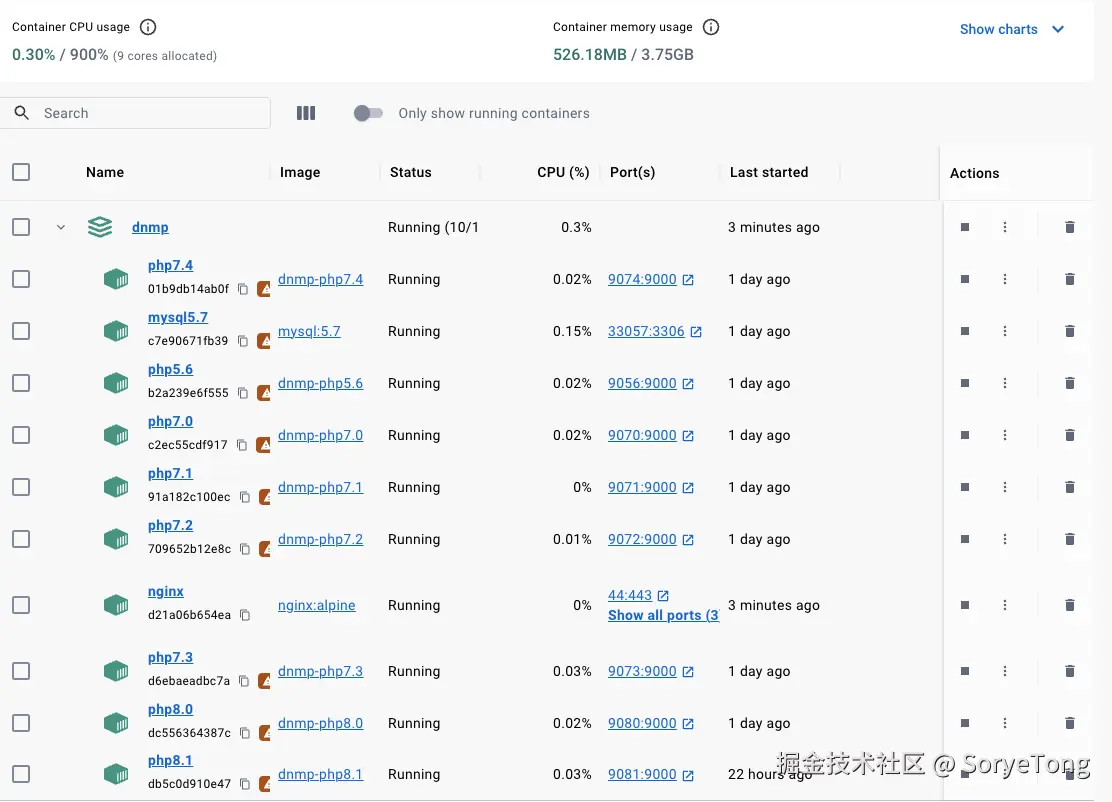Select the php8.0 row checkbox
Screen dimensions: 1112x802
coord(21,723)
